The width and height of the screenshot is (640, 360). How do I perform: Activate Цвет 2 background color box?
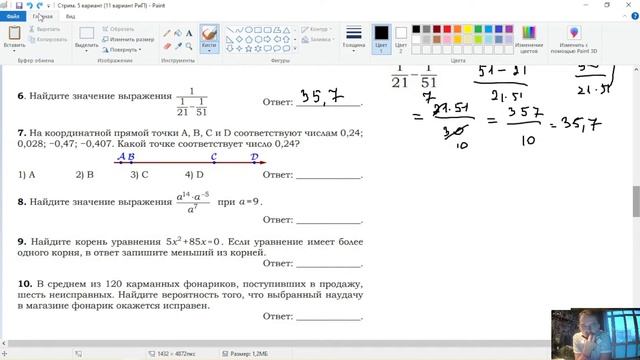401,40
